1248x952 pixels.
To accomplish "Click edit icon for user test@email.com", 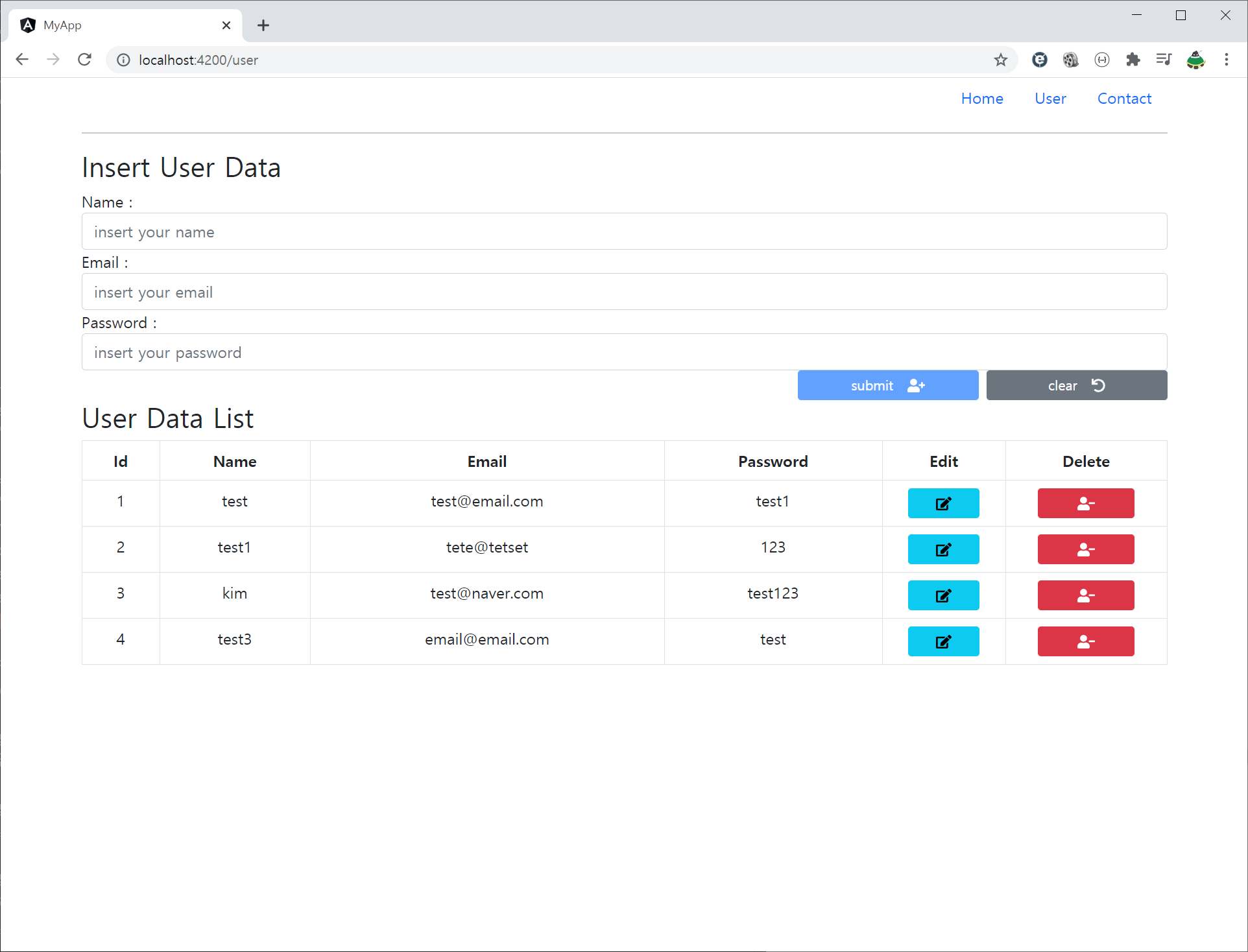I will [x=943, y=503].
